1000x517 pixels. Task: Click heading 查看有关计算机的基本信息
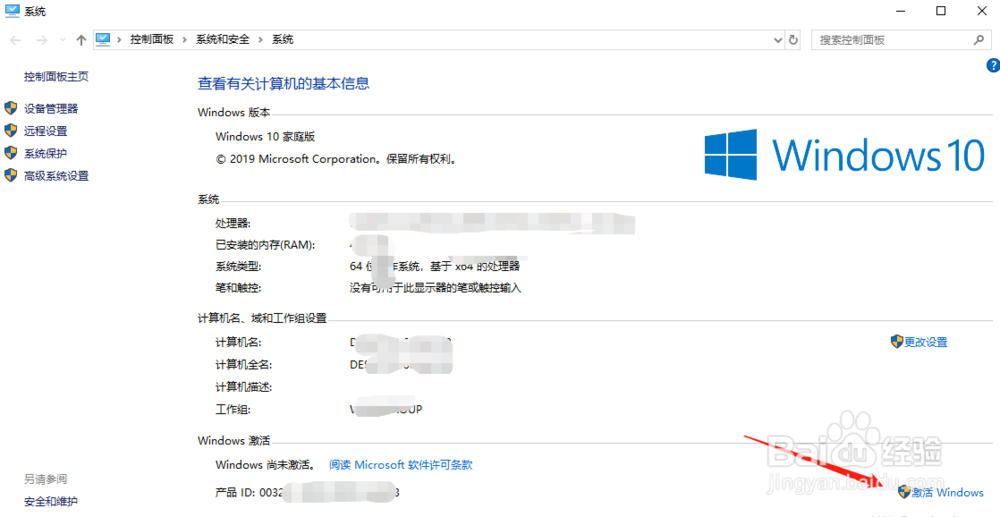[x=284, y=84]
